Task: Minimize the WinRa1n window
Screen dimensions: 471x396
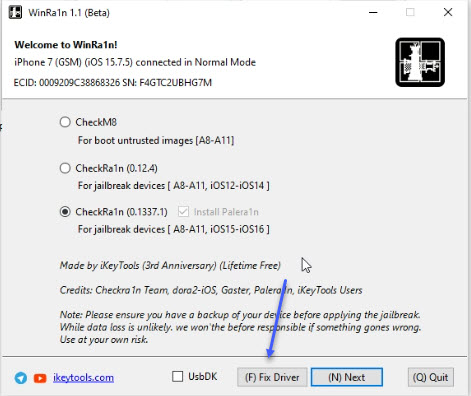Action: pos(373,13)
